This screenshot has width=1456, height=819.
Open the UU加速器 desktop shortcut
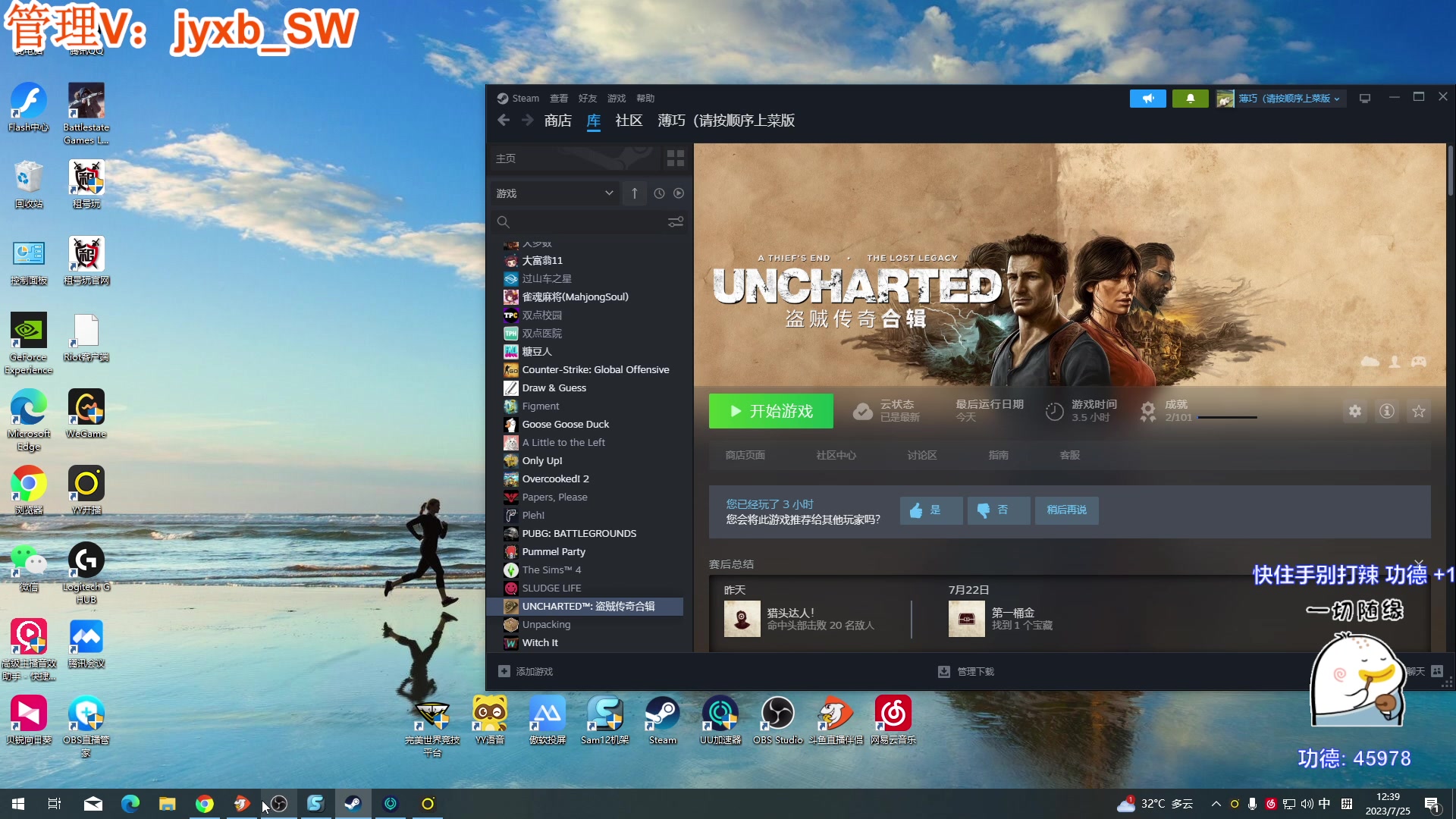tap(720, 720)
